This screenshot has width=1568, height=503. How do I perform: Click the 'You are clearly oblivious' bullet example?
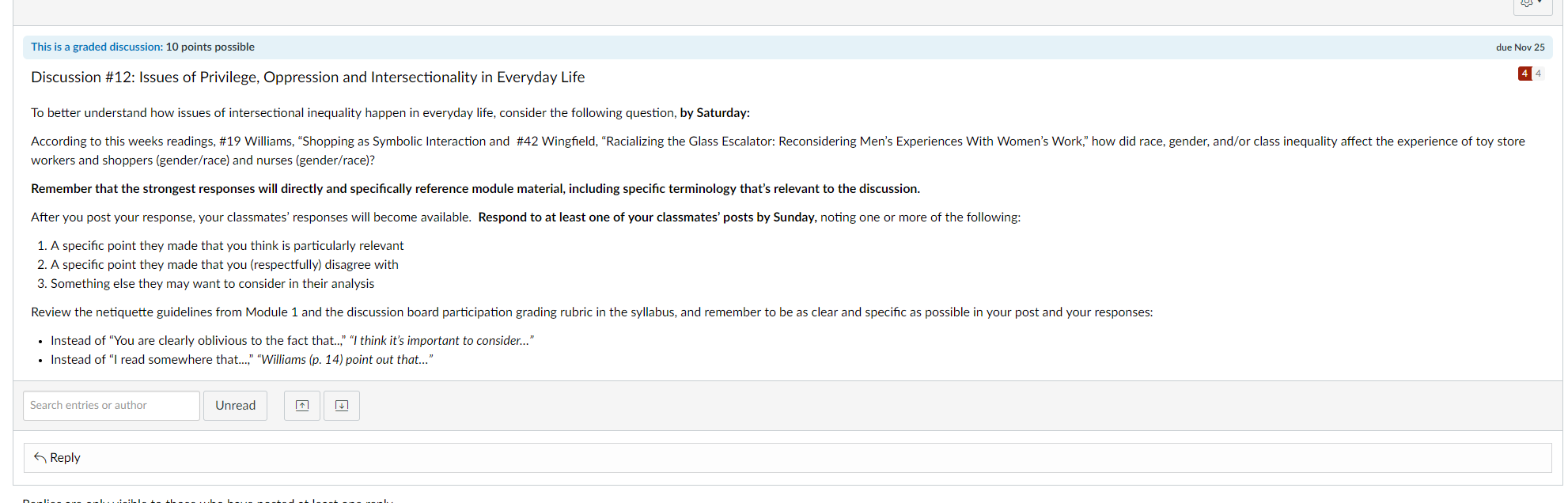tap(292, 341)
